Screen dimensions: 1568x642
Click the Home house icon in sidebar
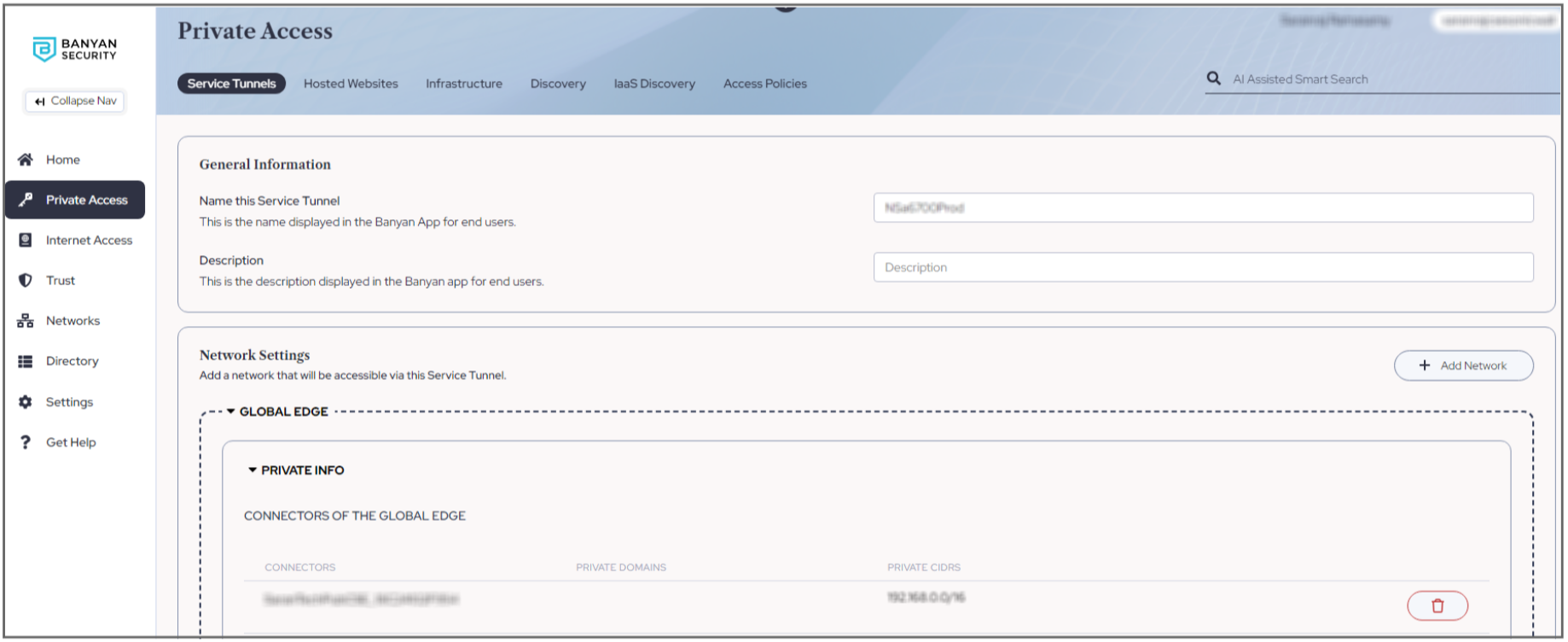pos(26,160)
